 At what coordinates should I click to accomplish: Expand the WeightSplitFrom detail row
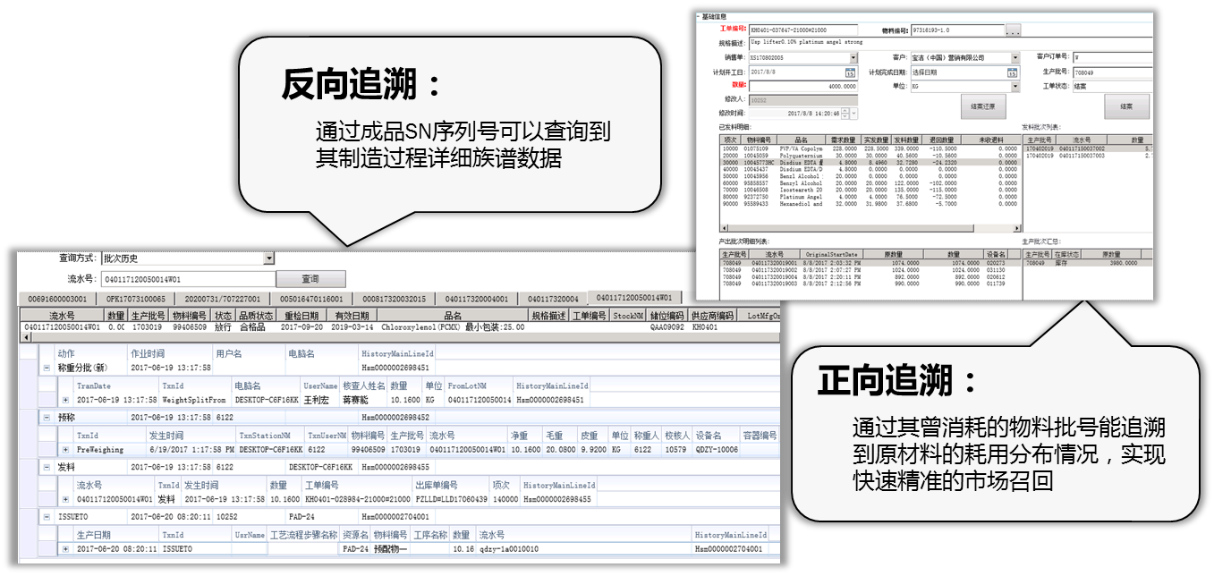coord(67,398)
